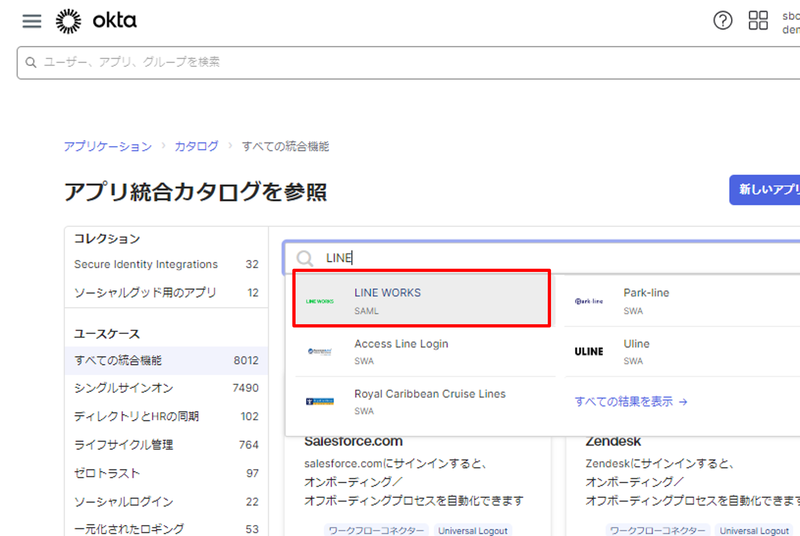
Task: Click the count 8012
Action: coord(246,361)
